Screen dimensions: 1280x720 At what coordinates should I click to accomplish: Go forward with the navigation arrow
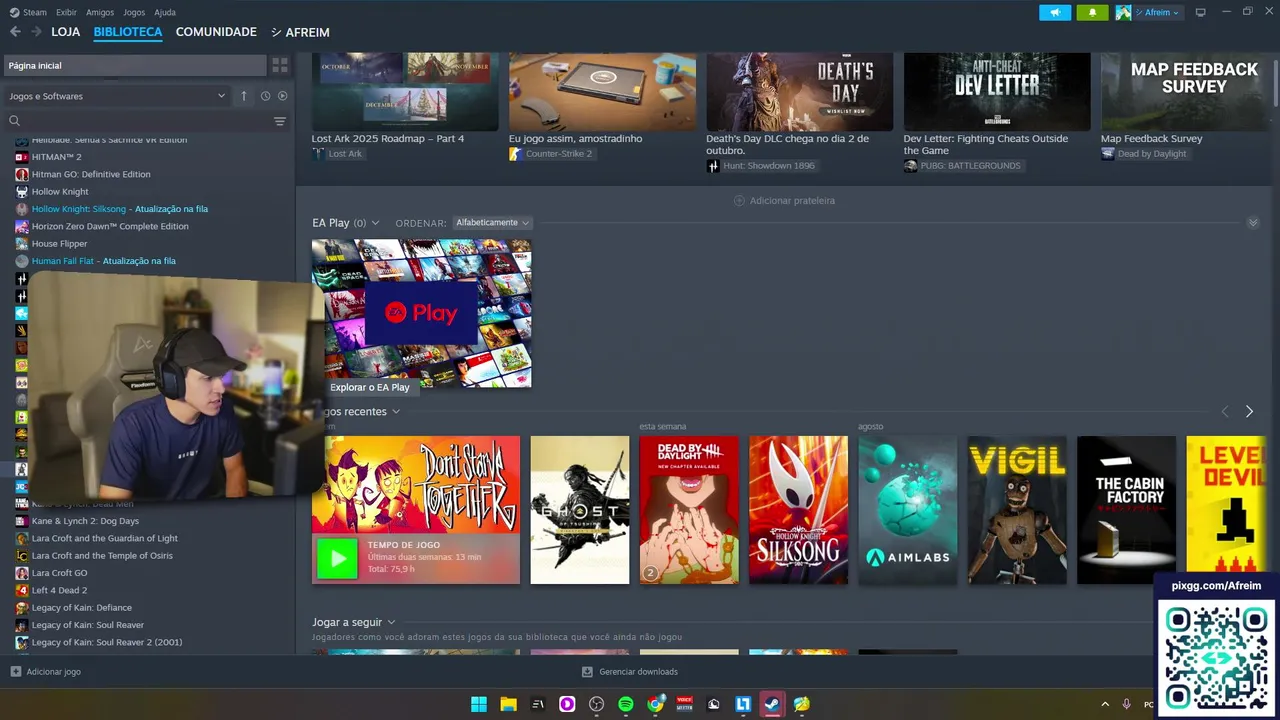point(36,32)
